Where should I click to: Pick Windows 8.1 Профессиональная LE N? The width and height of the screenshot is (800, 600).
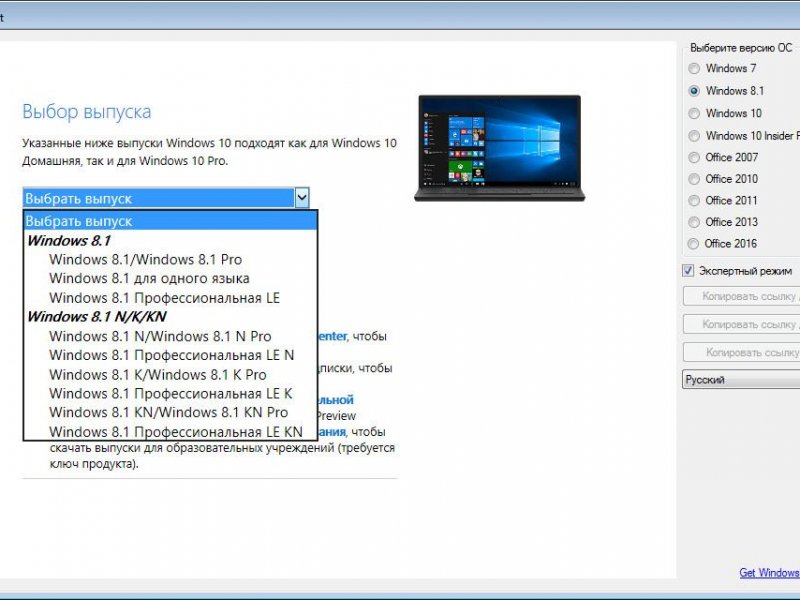[170, 355]
